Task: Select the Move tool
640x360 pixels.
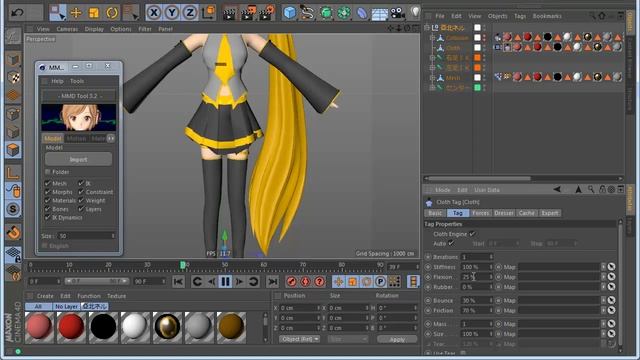Action: [x=76, y=13]
